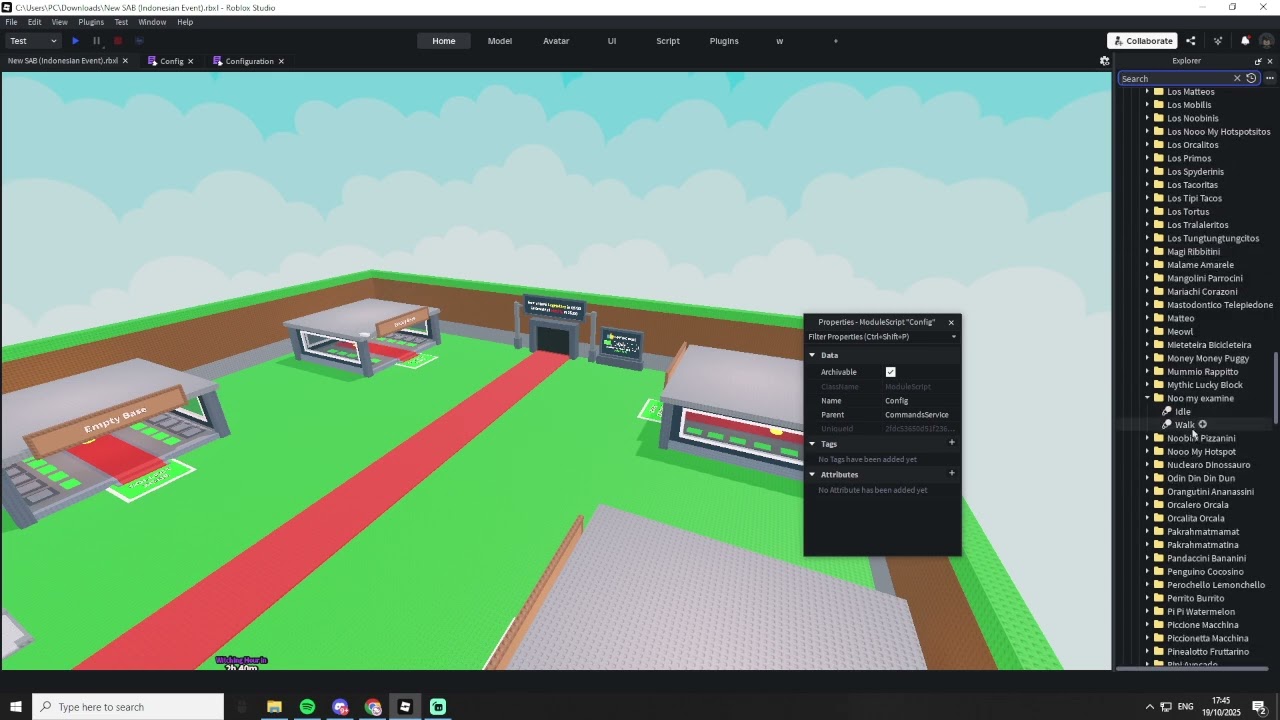This screenshot has height=720, width=1280.
Task: Collapse the Noo my examine folder
Action: (1147, 398)
